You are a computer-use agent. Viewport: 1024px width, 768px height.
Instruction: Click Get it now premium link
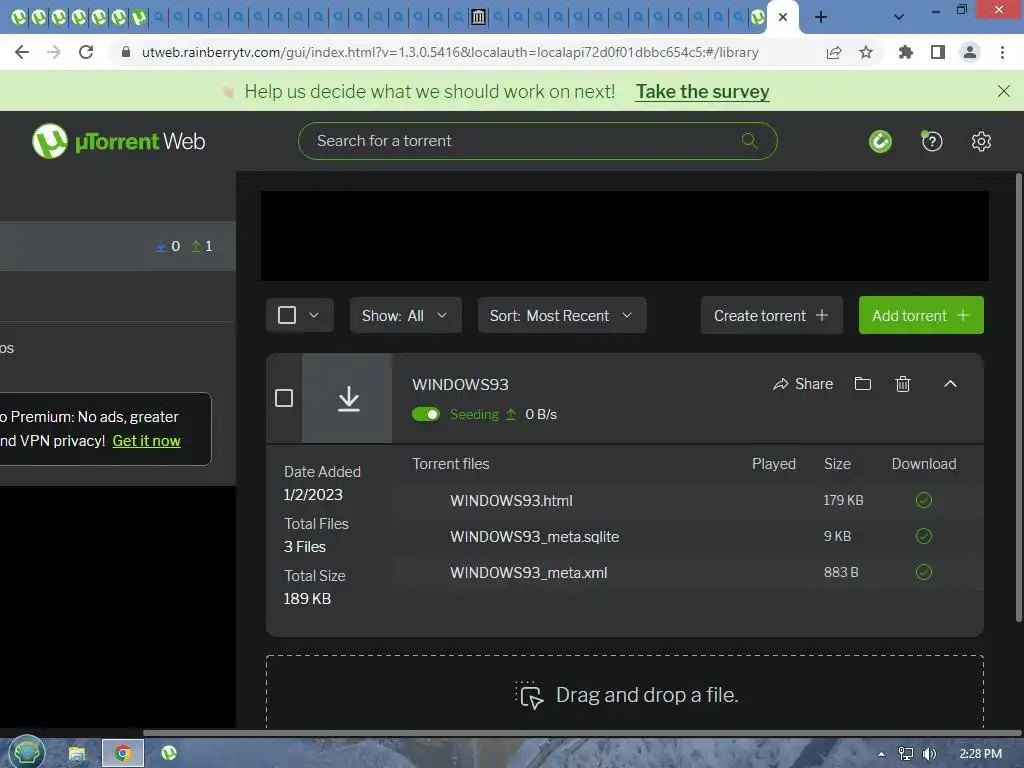click(146, 441)
